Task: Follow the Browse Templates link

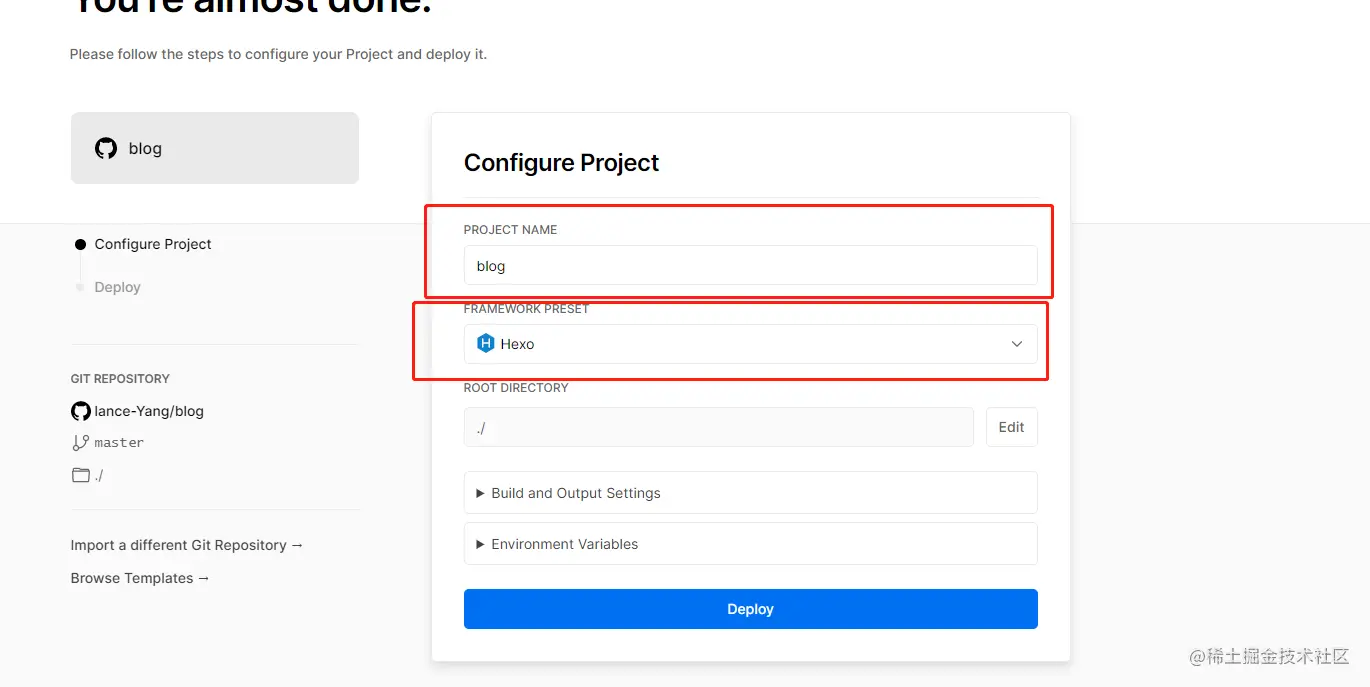Action: point(140,578)
